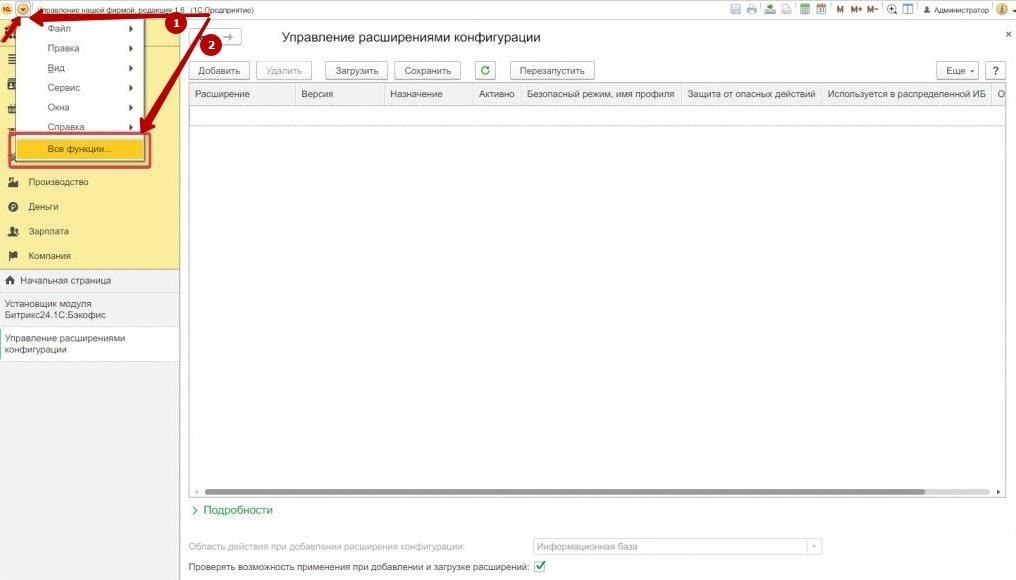Screen dimensions: 1016x580
Task: Click the Save icon in top toolbar
Action: pos(735,9)
